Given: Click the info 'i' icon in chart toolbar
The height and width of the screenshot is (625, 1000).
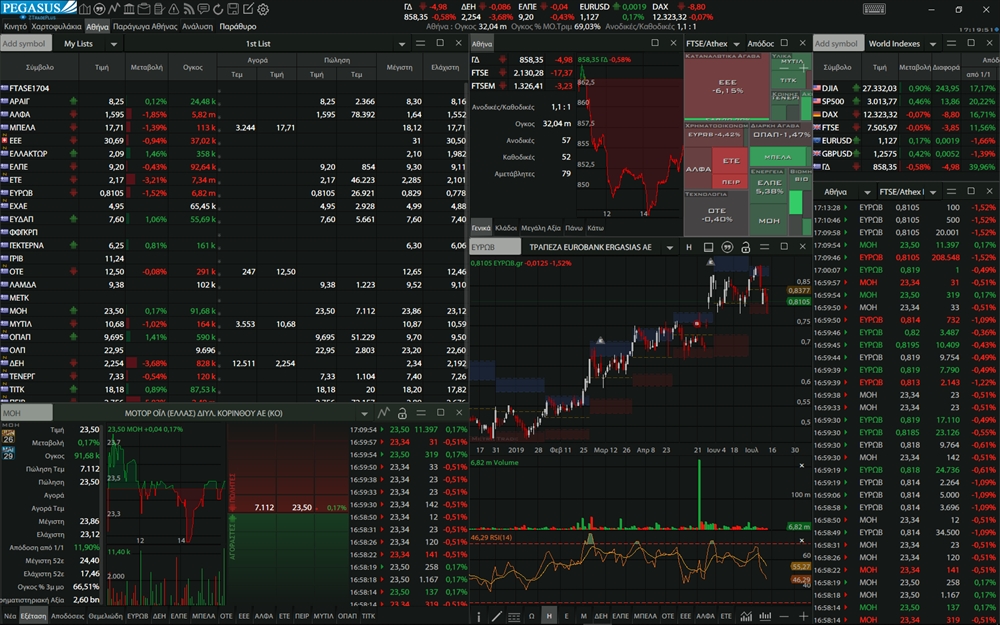Looking at the screenshot, I should [x=479, y=616].
